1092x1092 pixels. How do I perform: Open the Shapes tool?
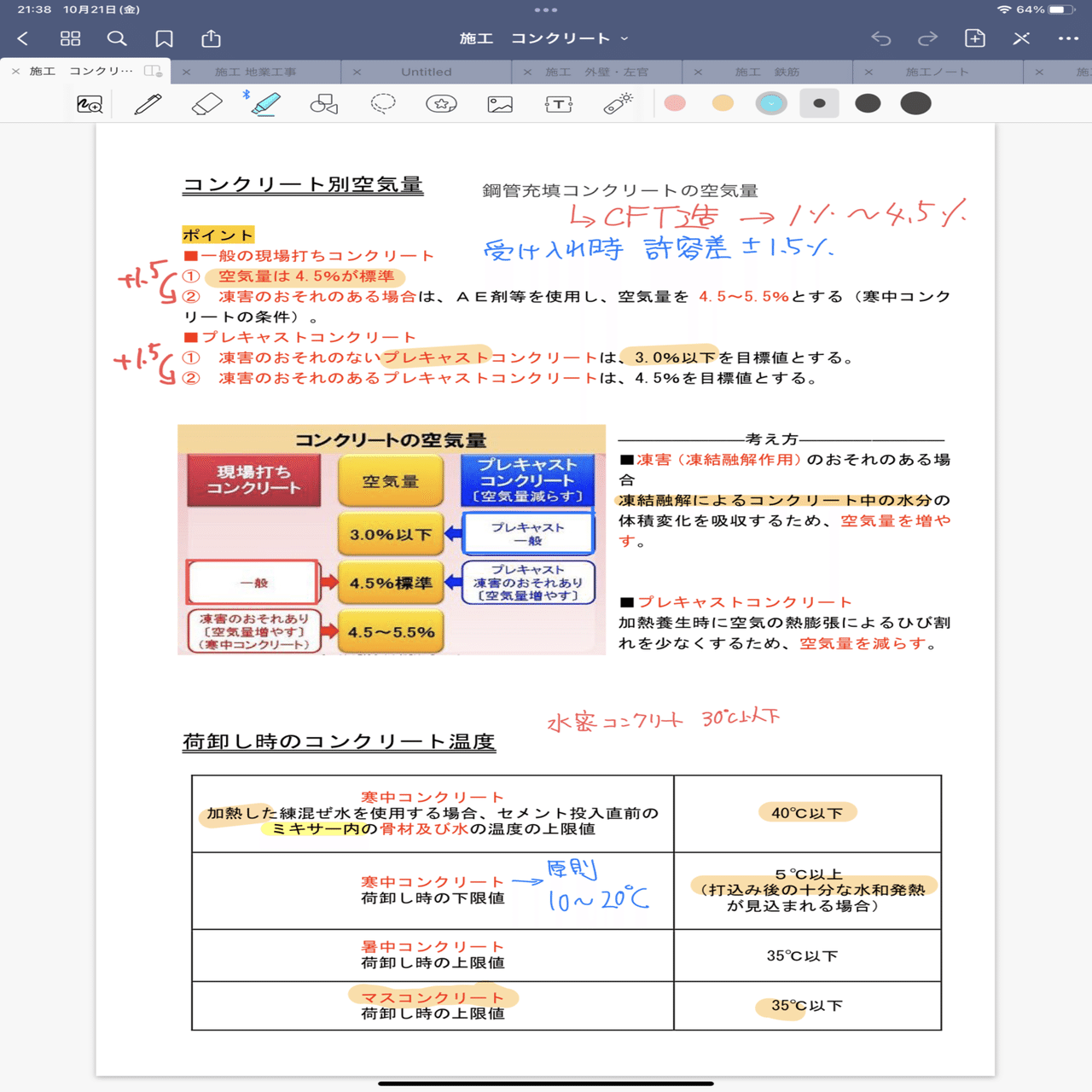(322, 103)
